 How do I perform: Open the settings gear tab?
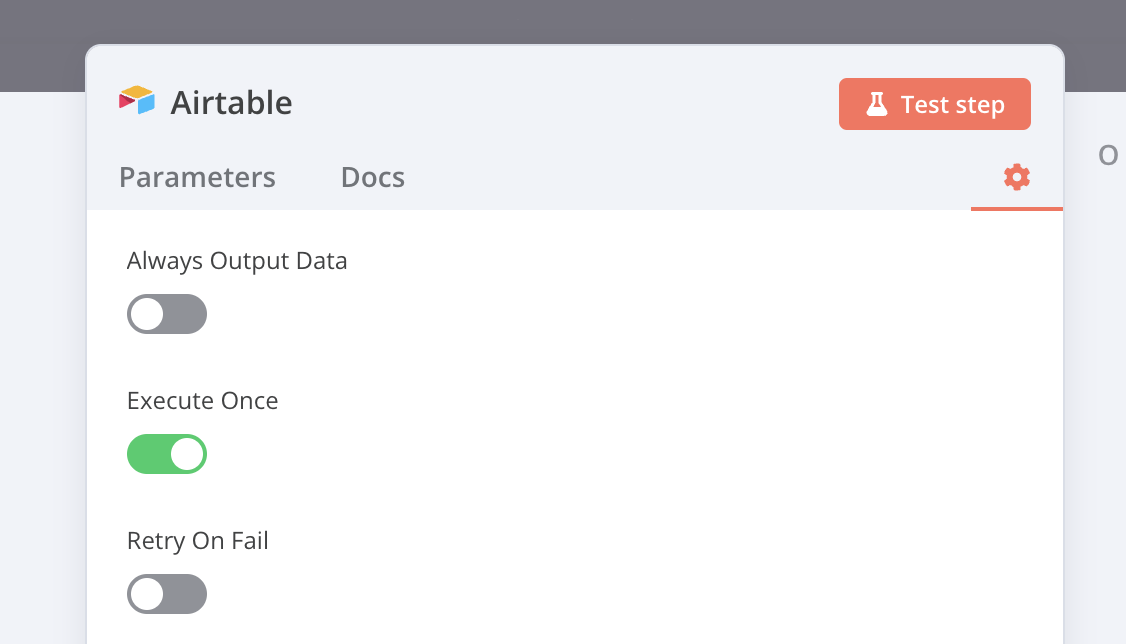coord(1016,177)
